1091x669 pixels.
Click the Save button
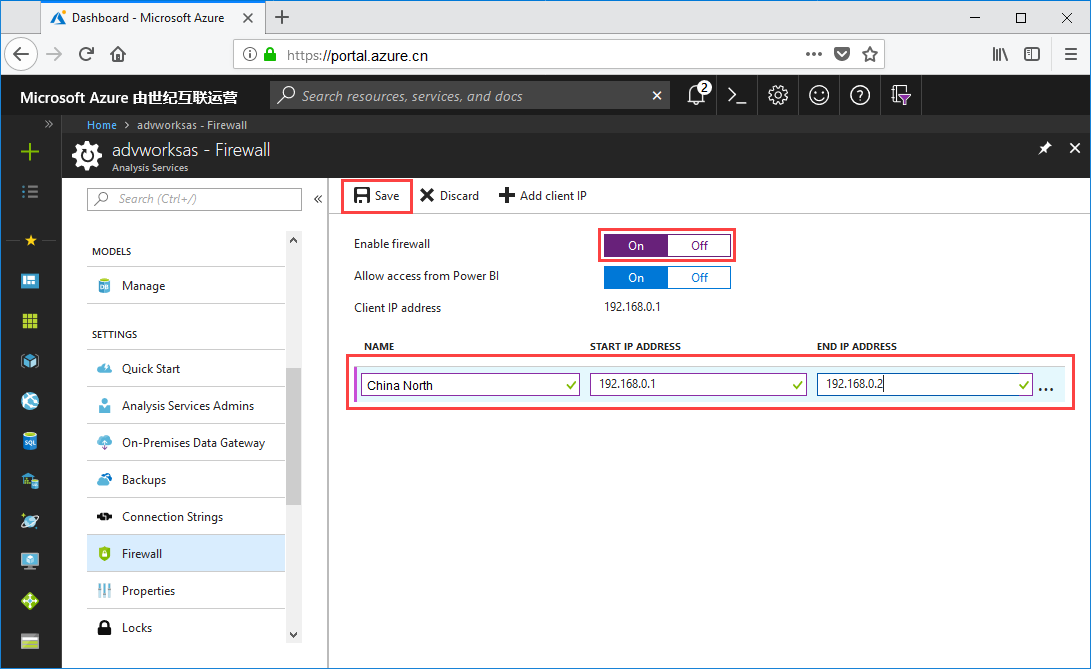click(376, 196)
